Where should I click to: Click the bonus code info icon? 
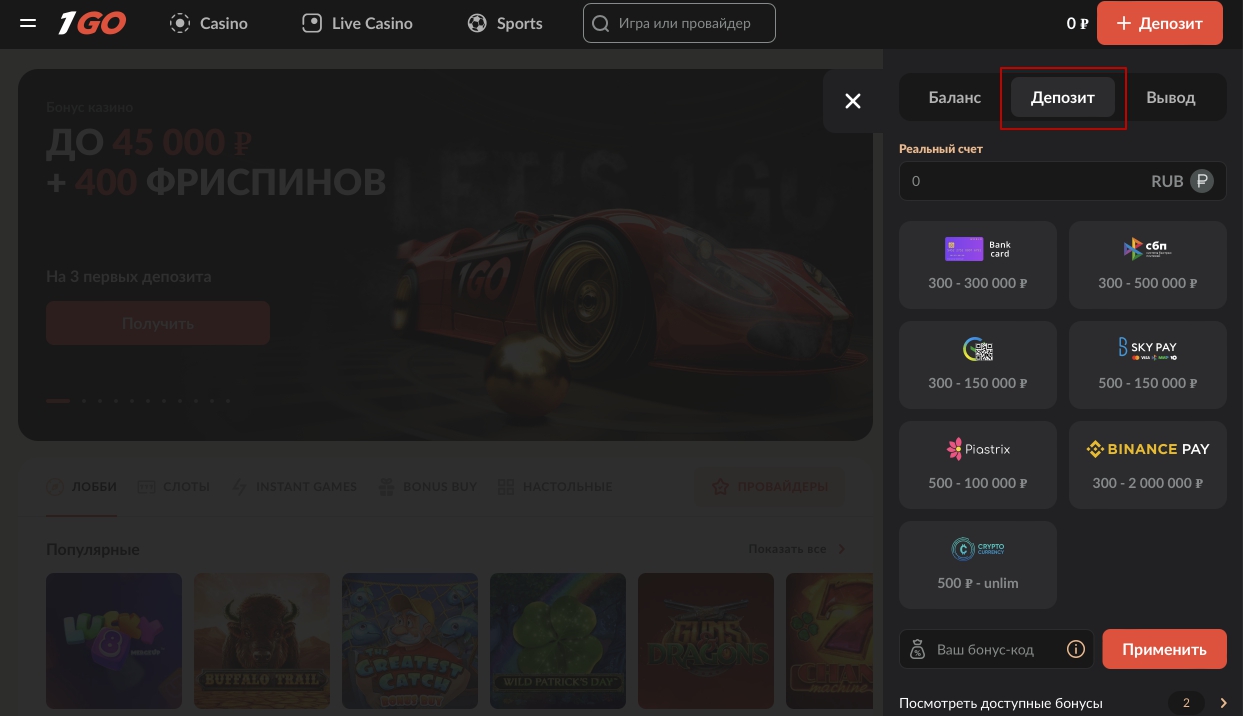(x=1076, y=649)
